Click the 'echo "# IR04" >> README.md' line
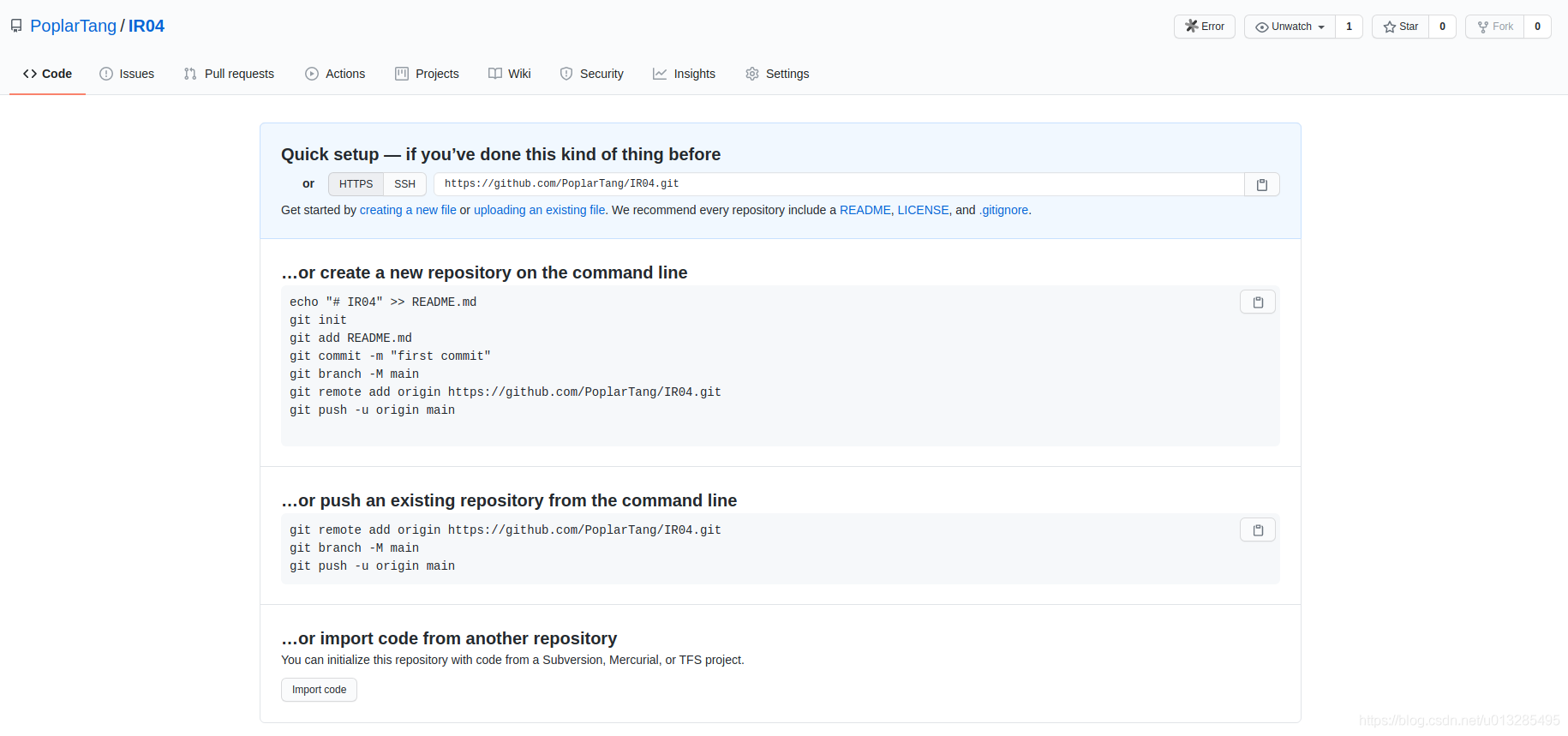This screenshot has width=1568, height=736. (x=383, y=302)
